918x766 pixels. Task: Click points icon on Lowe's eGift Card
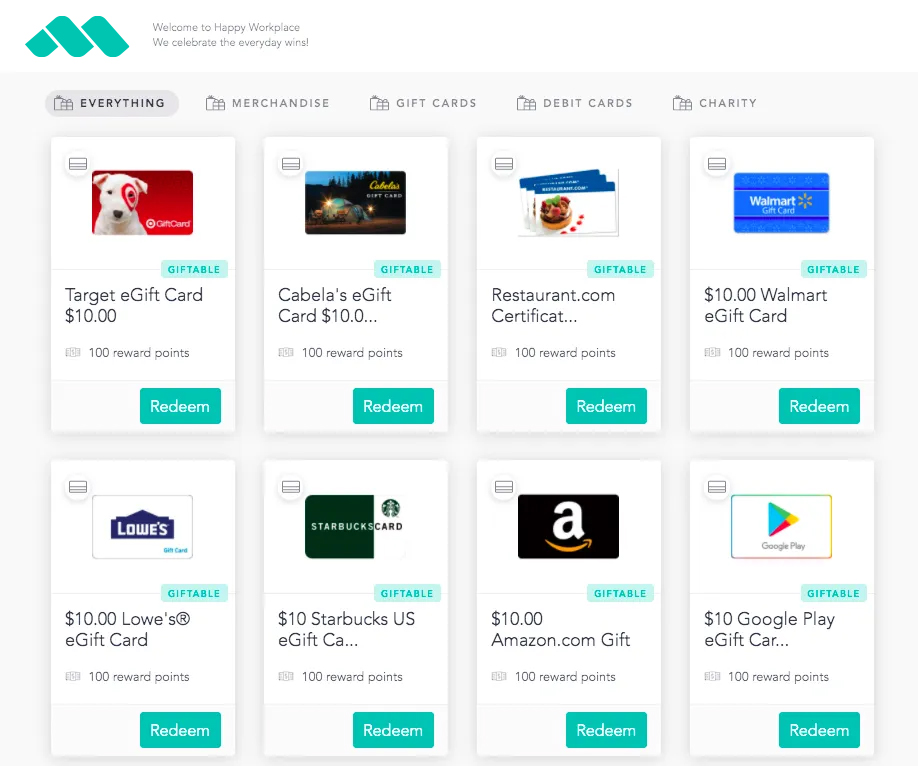point(73,676)
